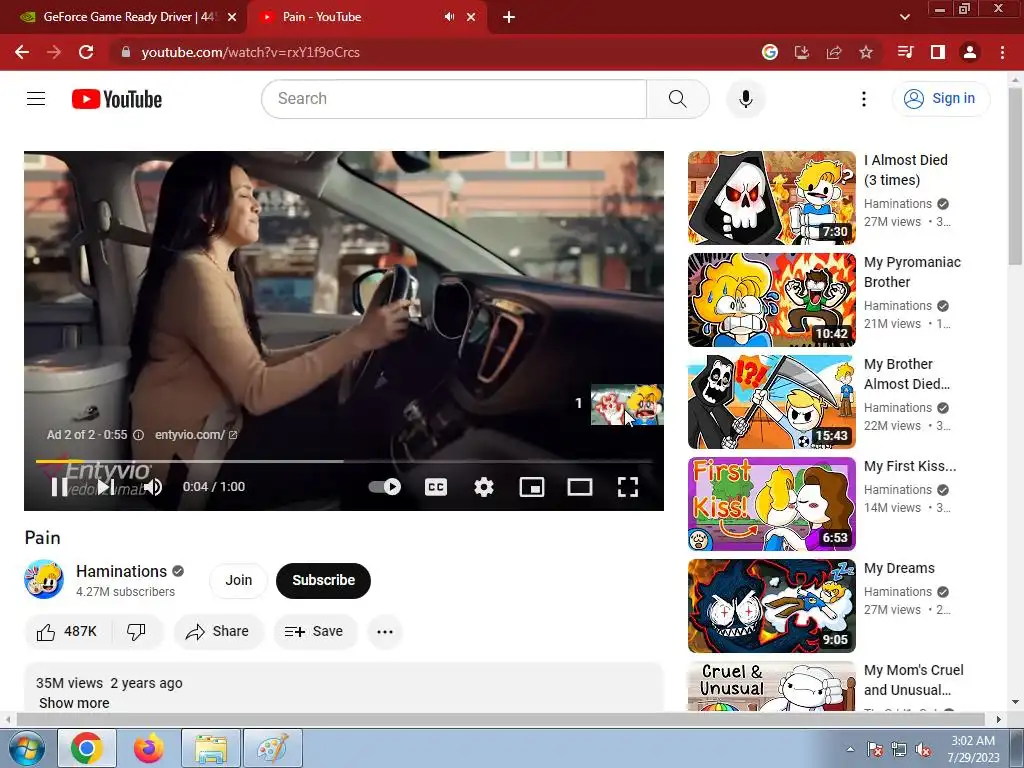Toggle closed captions CC
Viewport: 1024px width, 768px height.
tap(436, 487)
